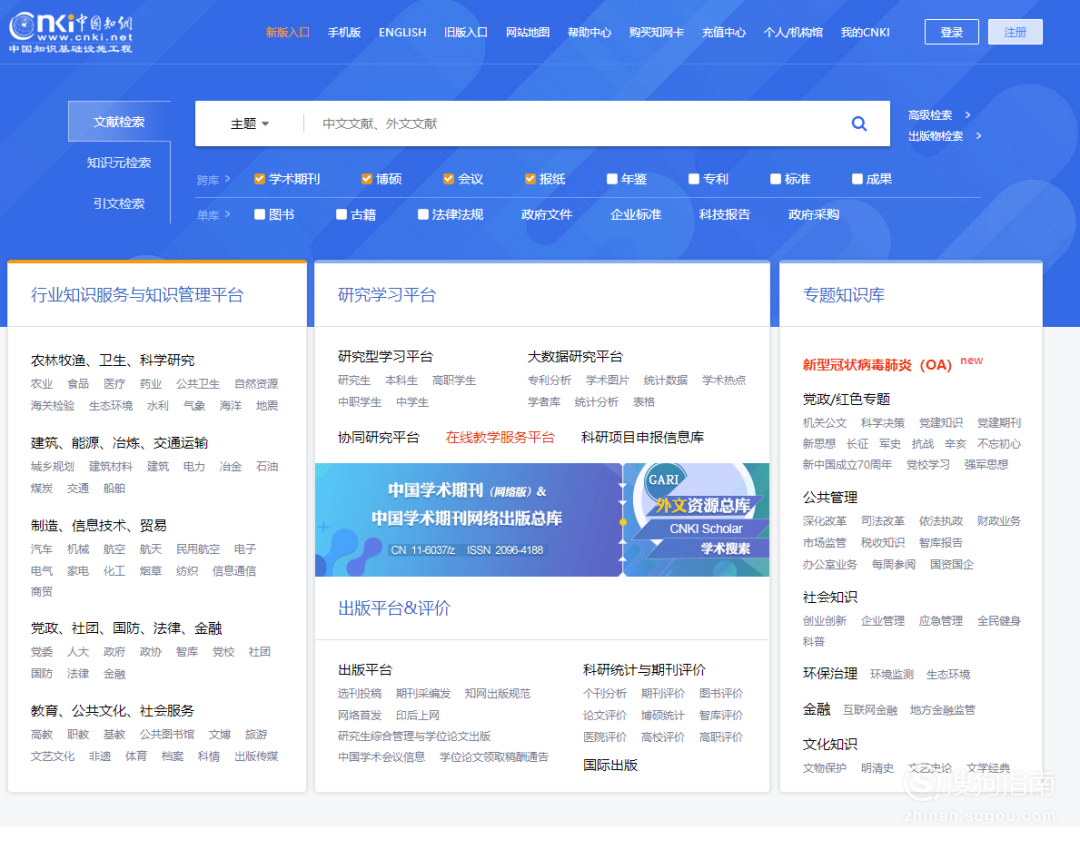1080x850 pixels.
Task: Open 机关公文 topic link
Action: pyautogui.click(x=824, y=423)
